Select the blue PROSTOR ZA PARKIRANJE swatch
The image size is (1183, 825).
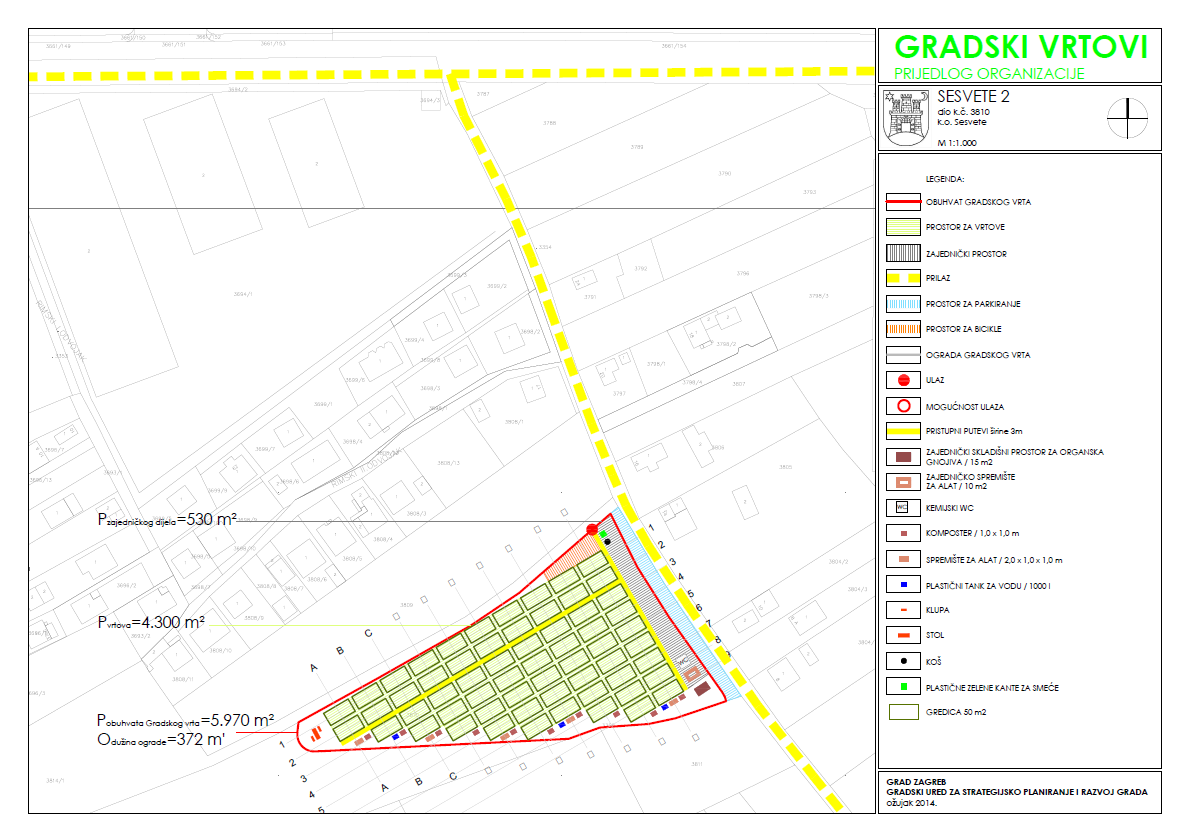(902, 304)
